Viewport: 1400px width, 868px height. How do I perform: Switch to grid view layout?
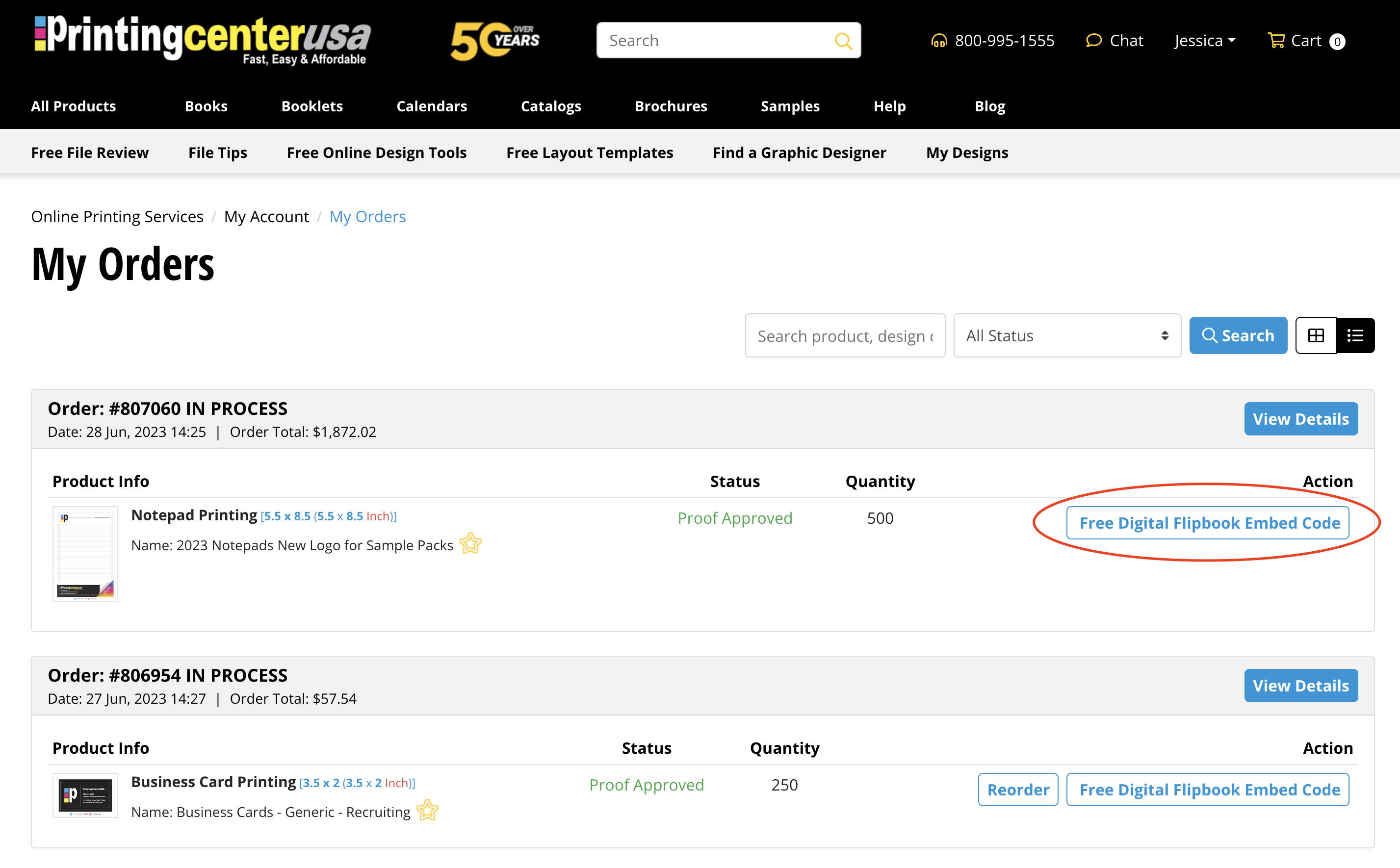point(1316,335)
